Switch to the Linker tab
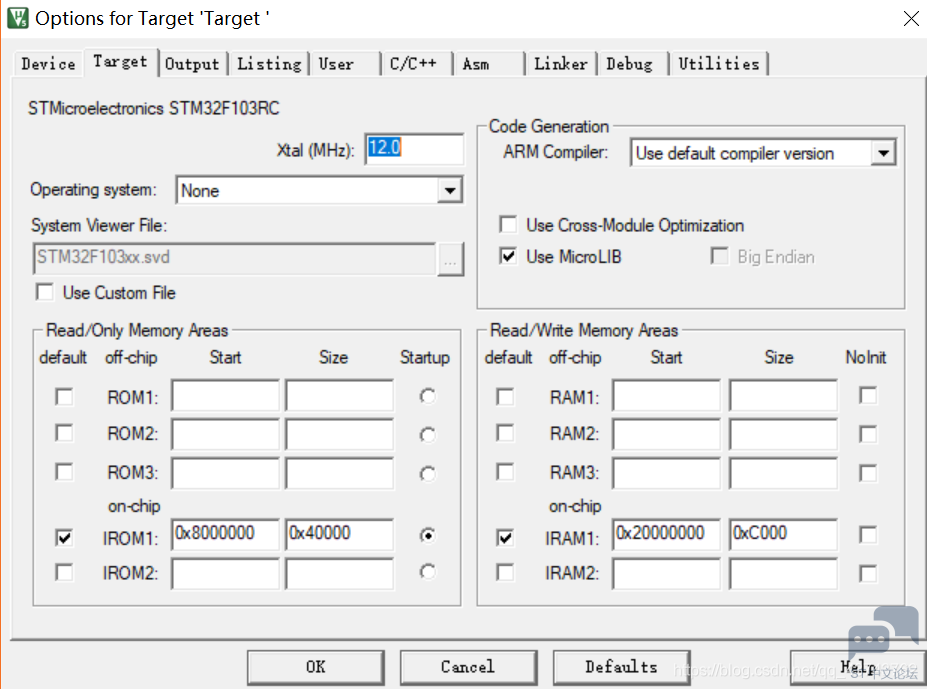Viewport: 927px width, 689px height. click(x=561, y=64)
